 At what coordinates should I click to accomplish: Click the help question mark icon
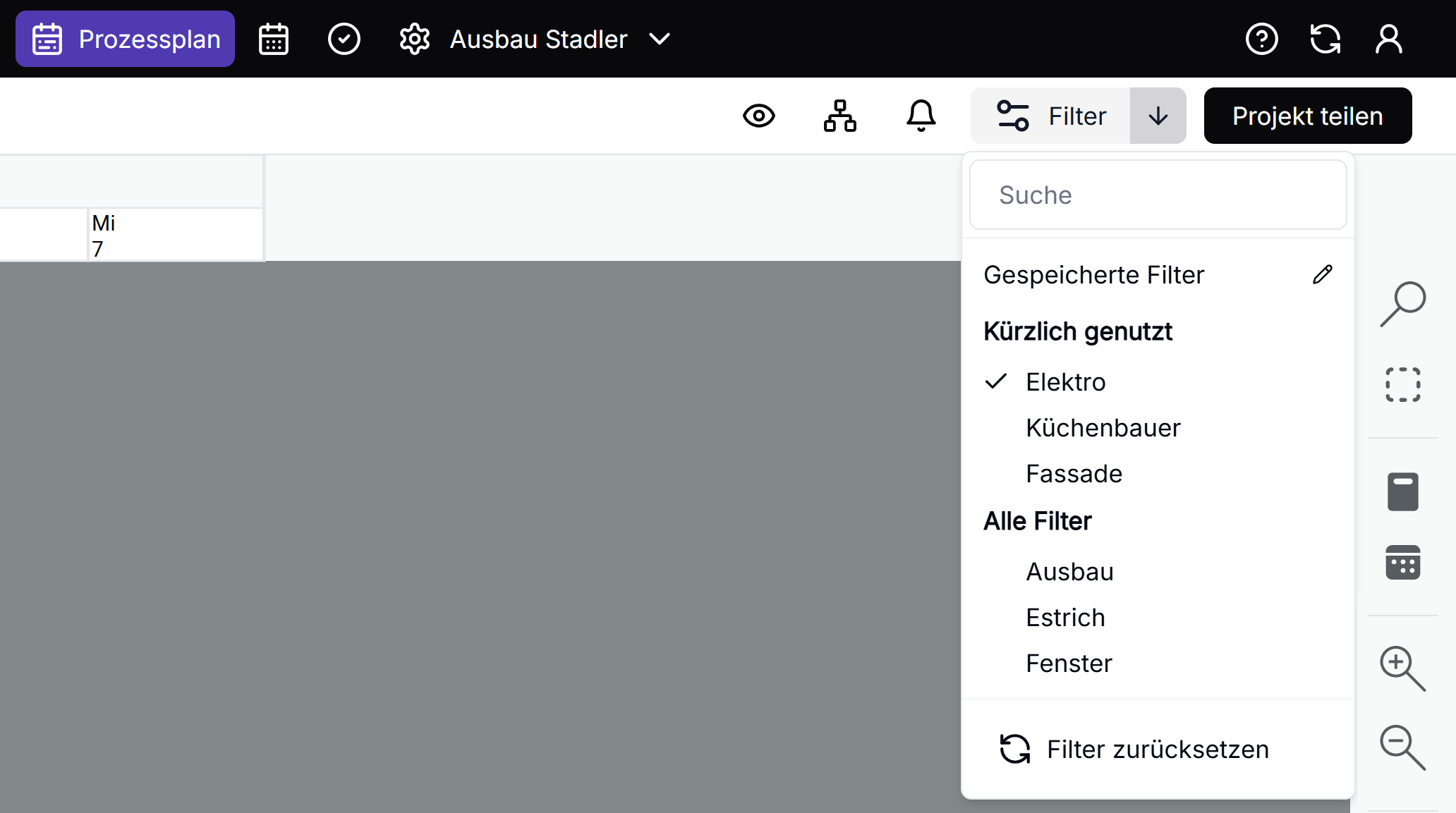click(x=1261, y=39)
